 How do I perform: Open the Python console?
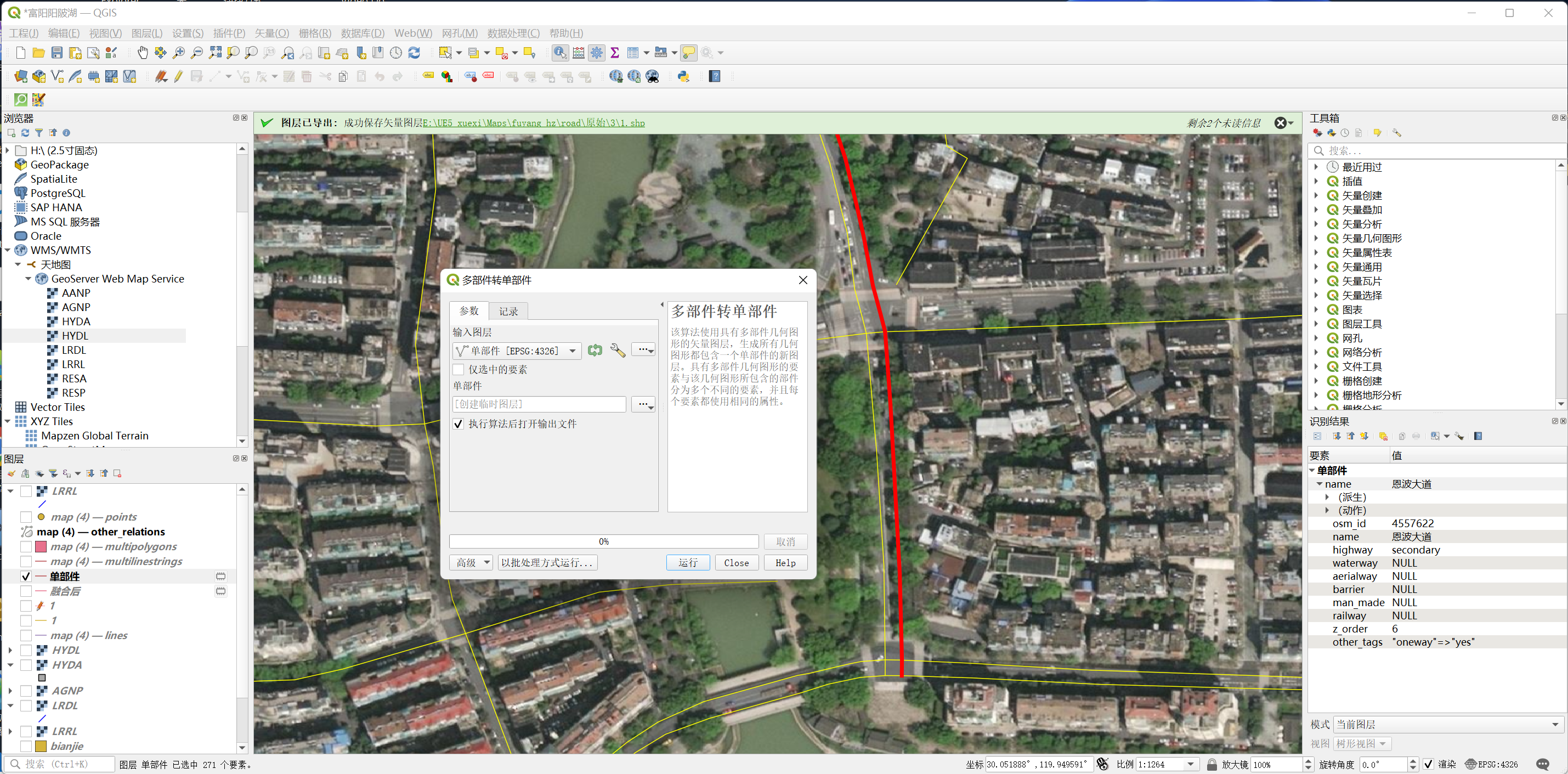coord(683,76)
